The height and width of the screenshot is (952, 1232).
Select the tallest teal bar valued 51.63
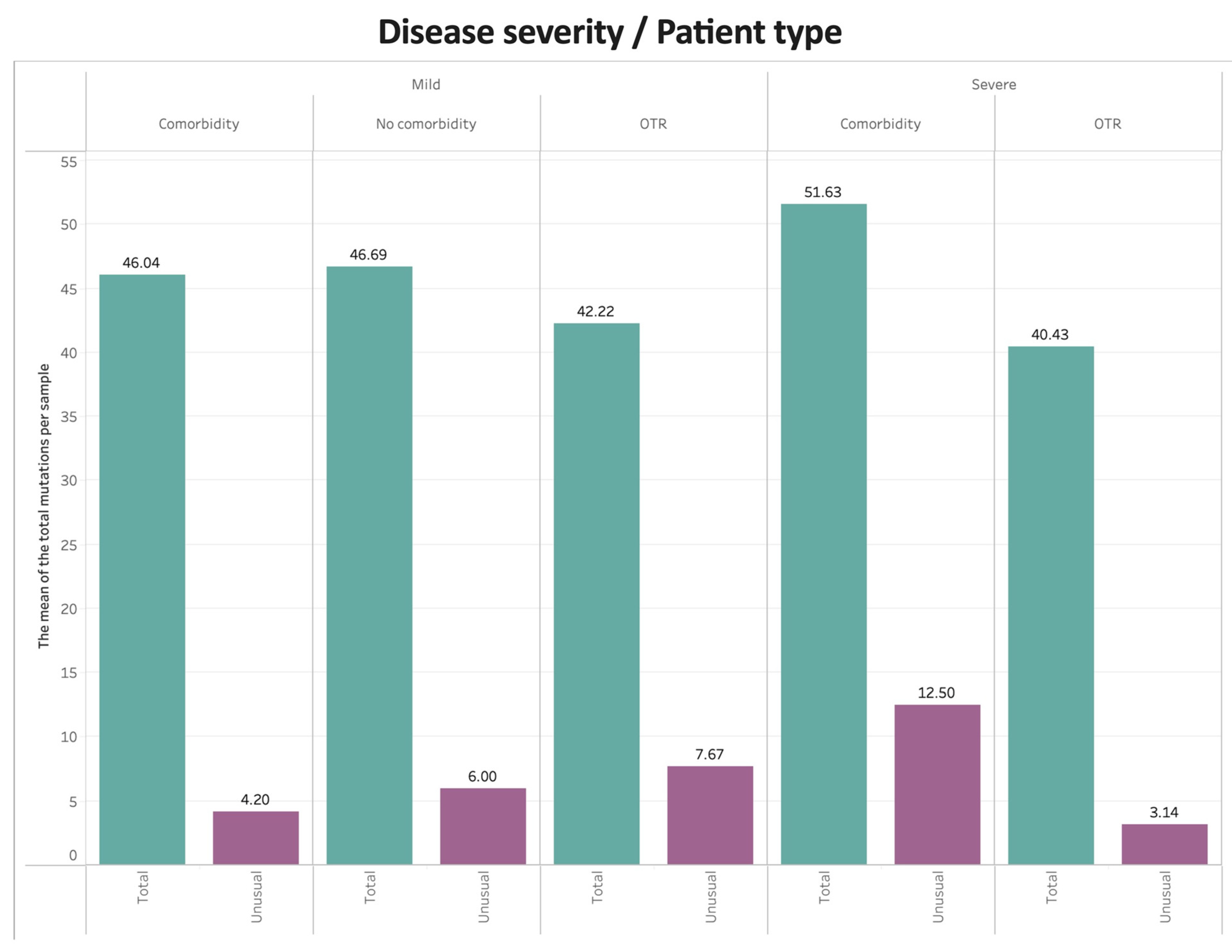[x=824, y=533]
